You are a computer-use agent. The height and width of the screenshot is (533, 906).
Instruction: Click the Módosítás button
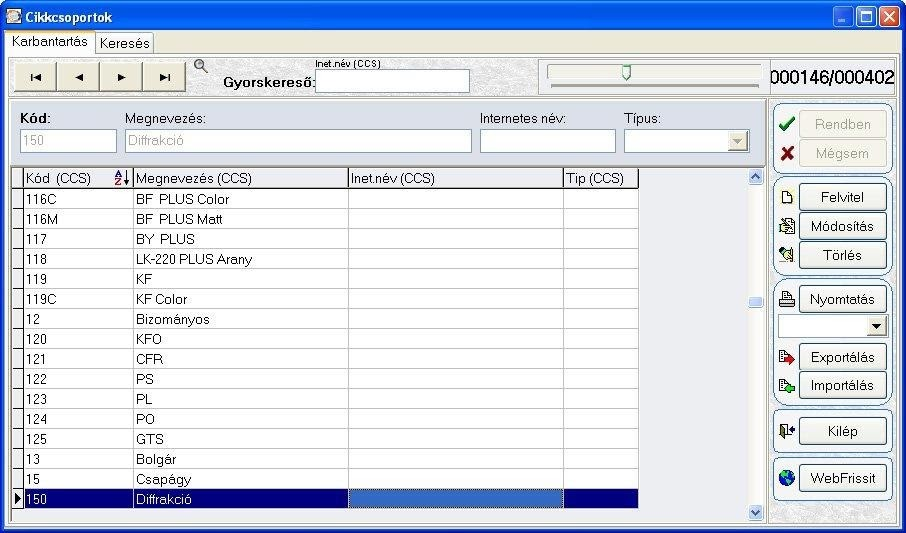coord(842,227)
